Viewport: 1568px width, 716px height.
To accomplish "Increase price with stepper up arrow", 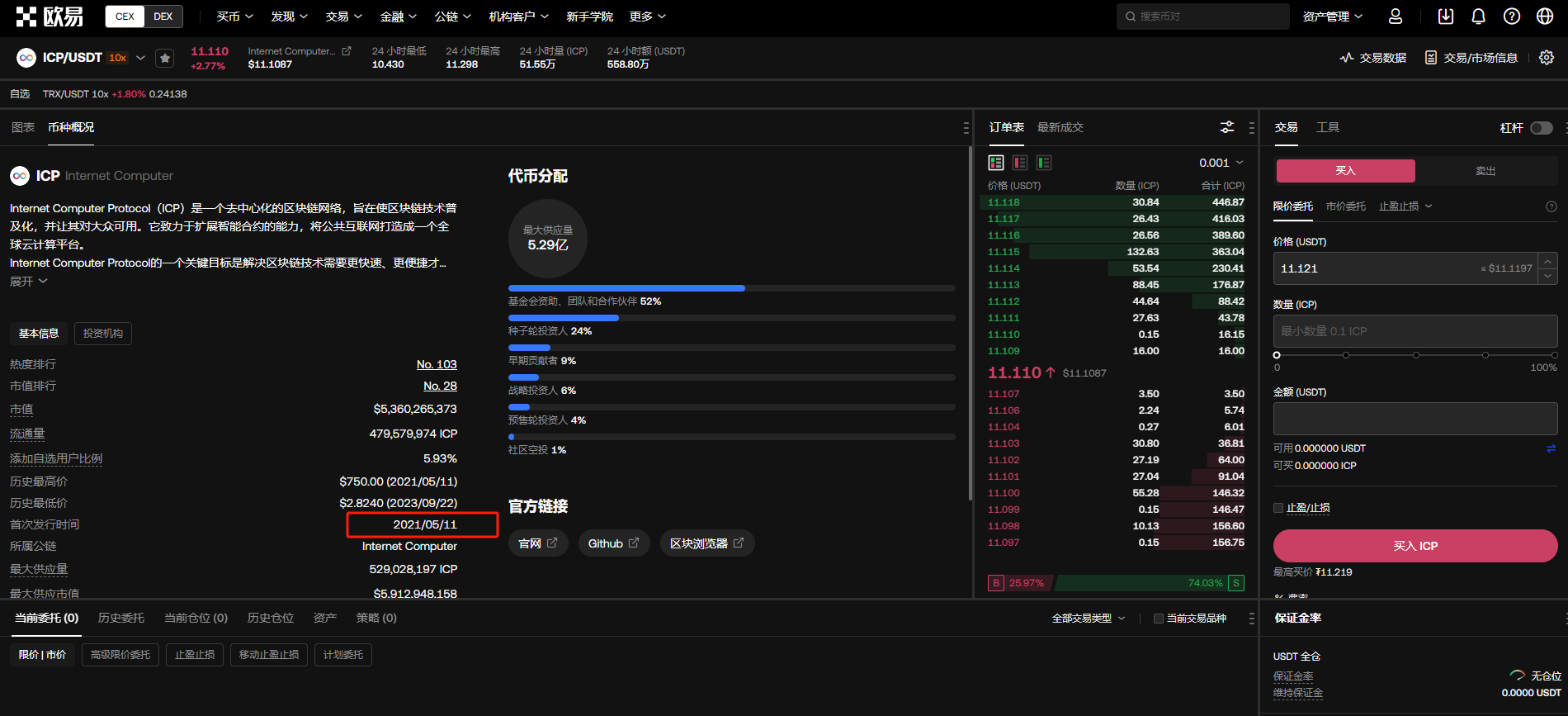I will pos(1548,261).
